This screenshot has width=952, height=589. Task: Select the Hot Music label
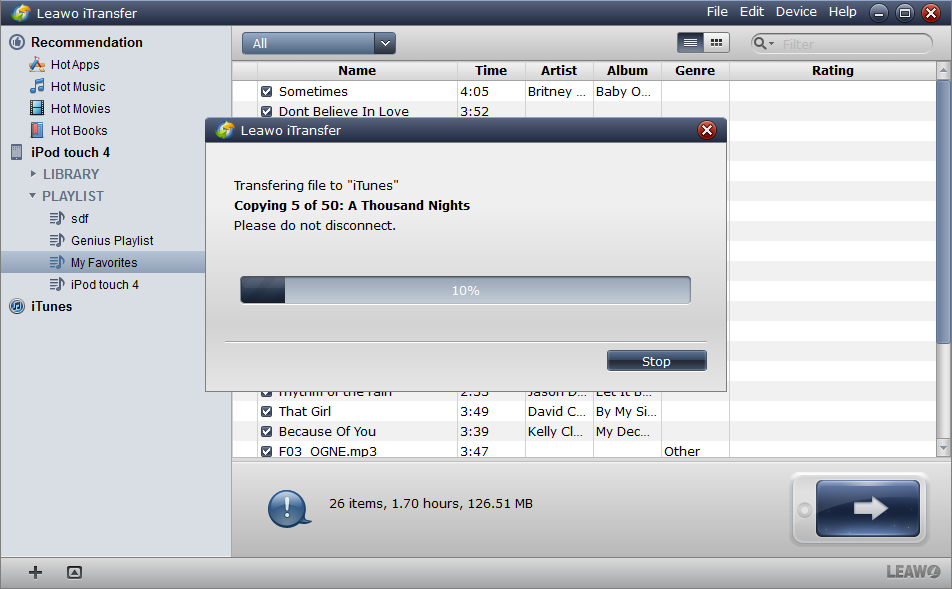point(78,86)
